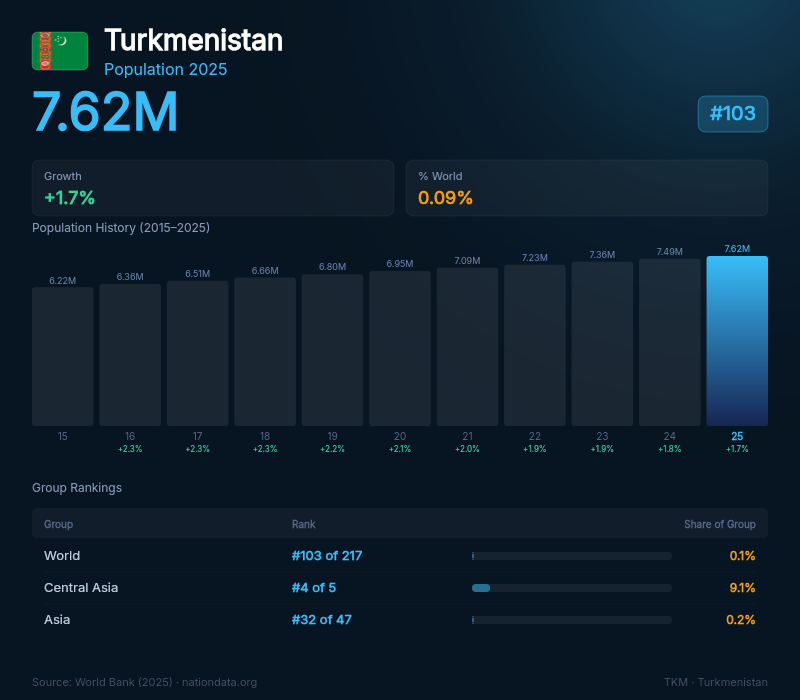Select the 2016 bar labeled 6.36M
Image resolution: width=800 pixels, height=700 pixels.
coord(130,355)
